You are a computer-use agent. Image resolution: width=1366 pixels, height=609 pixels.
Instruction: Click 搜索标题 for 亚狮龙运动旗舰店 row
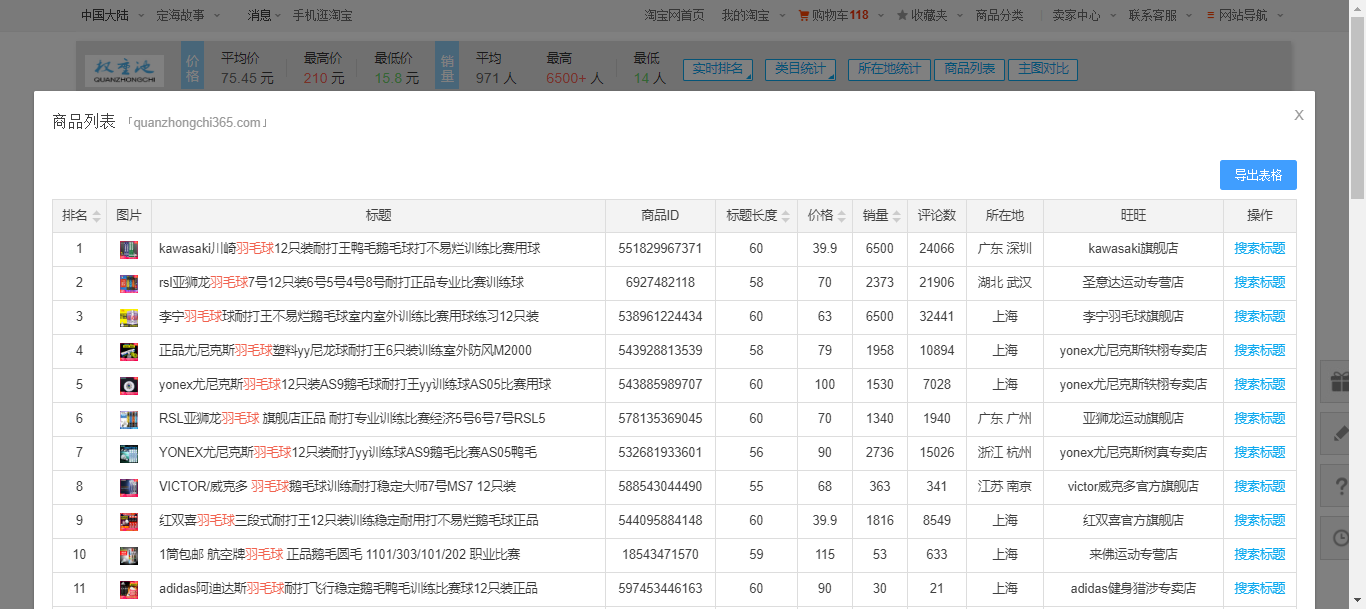(x=1260, y=419)
